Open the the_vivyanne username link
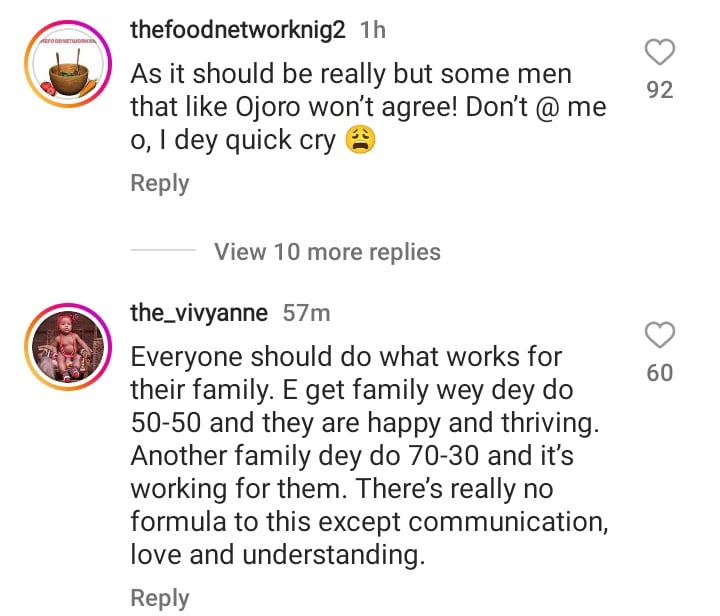The image size is (720, 616). coord(199,313)
